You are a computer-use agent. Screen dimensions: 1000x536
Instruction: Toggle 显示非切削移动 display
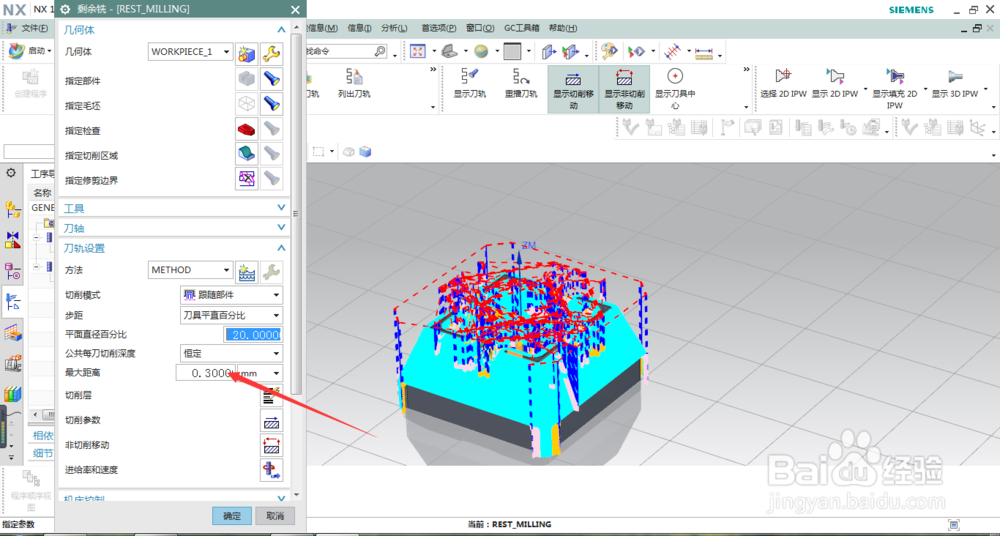[x=624, y=89]
